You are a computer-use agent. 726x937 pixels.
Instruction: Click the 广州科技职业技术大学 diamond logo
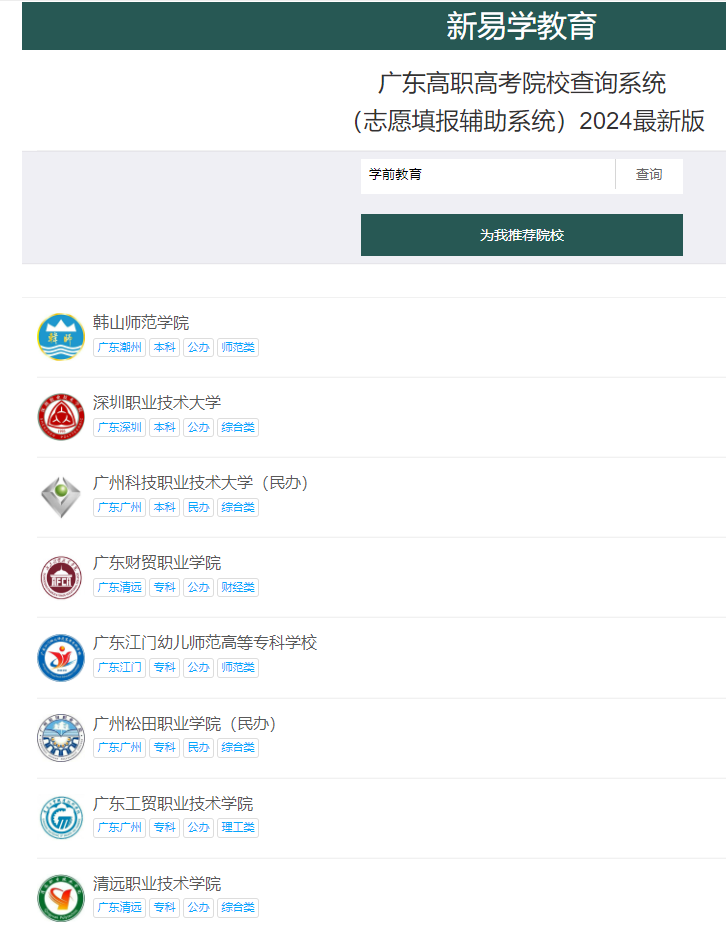pos(61,497)
